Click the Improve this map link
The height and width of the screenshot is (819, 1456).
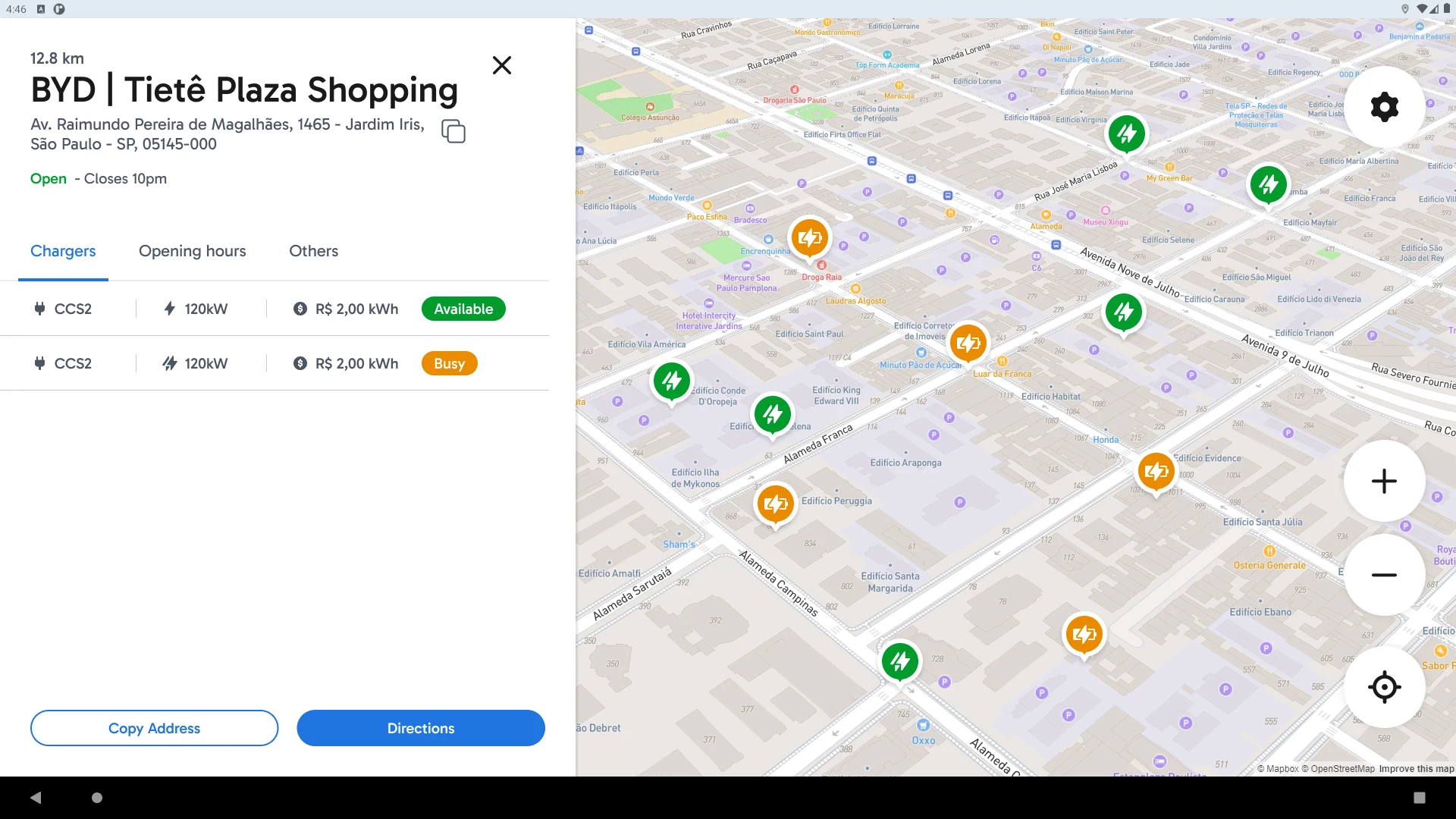(1417, 768)
